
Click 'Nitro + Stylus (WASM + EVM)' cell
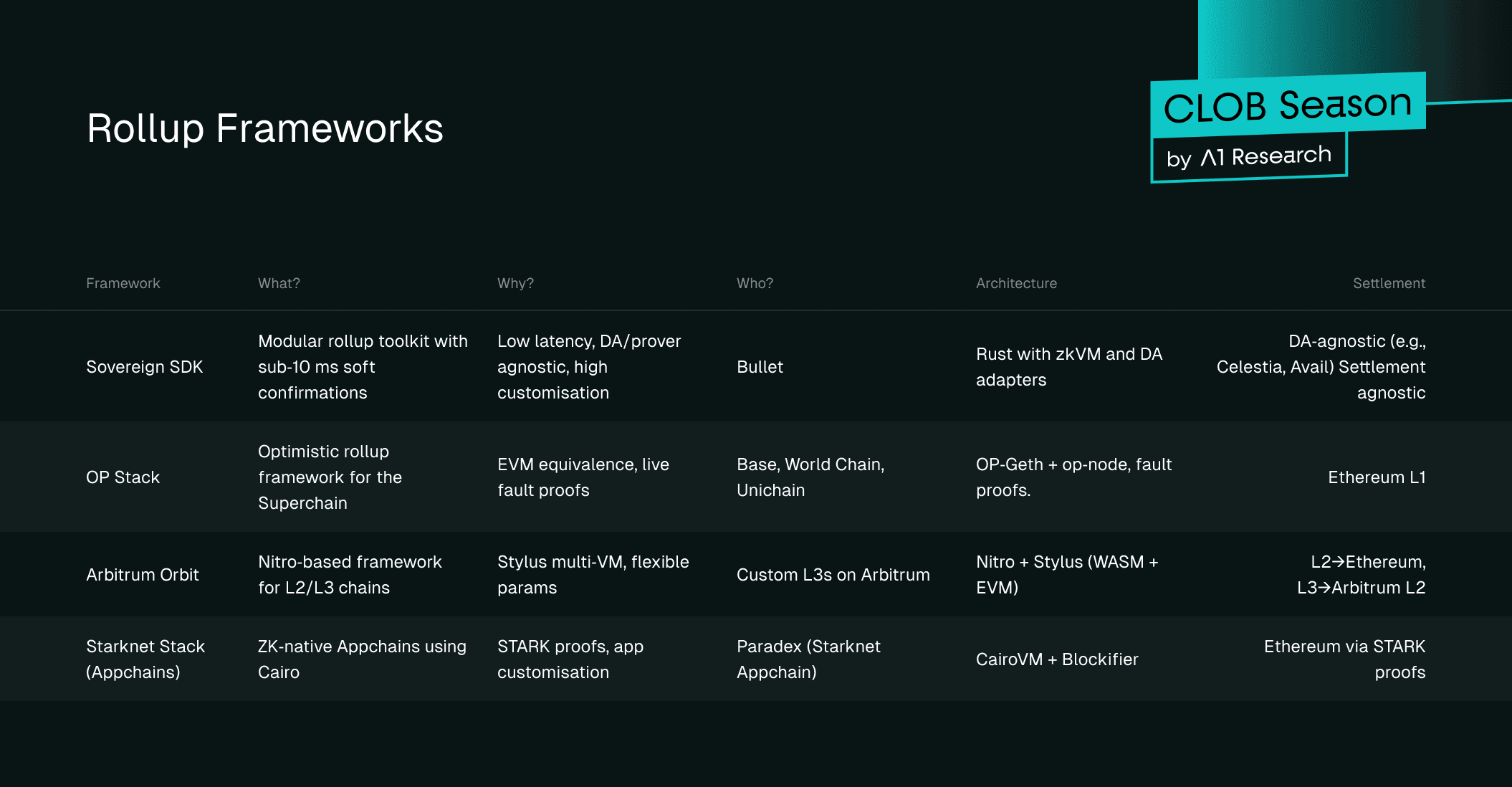[x=1067, y=575]
